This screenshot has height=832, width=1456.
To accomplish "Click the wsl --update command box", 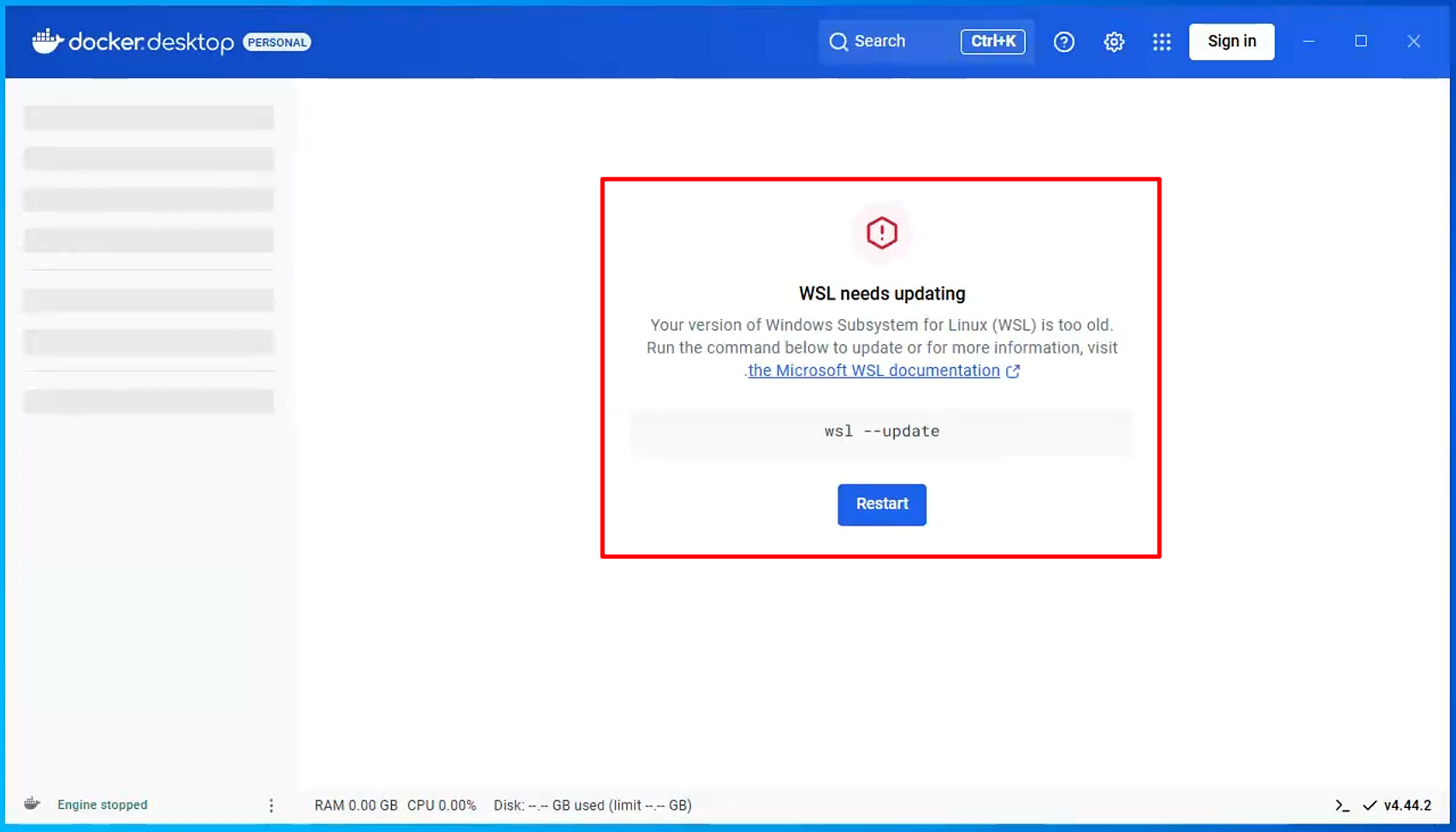I will point(882,431).
